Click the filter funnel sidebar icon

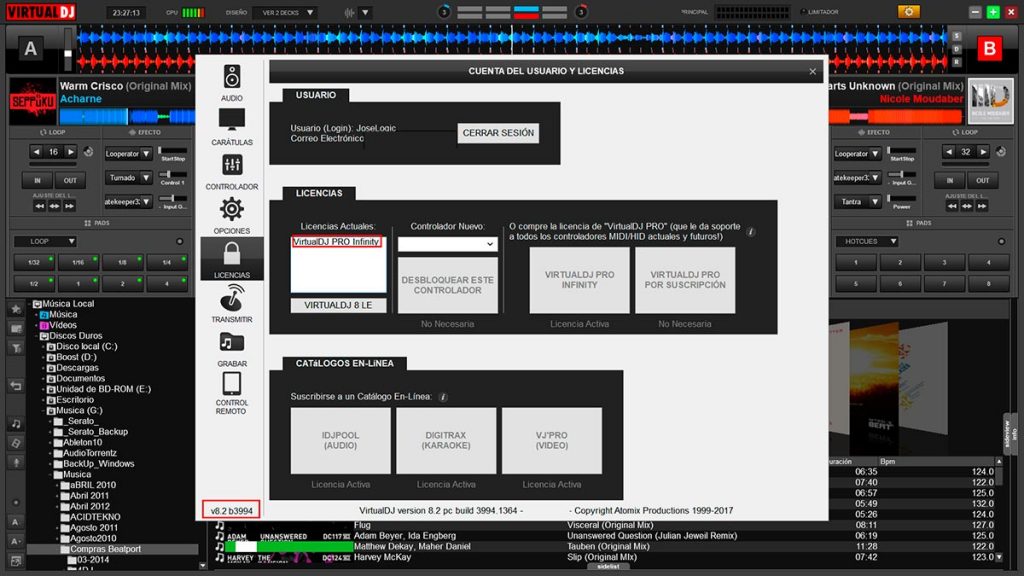[x=16, y=349]
